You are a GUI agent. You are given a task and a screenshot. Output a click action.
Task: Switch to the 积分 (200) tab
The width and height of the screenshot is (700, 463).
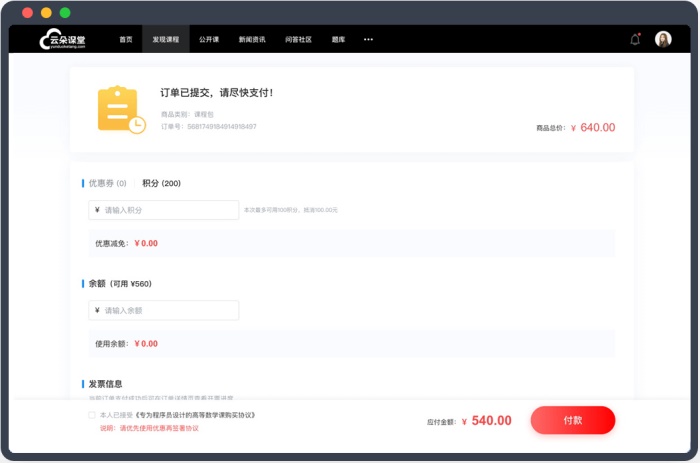(161, 183)
